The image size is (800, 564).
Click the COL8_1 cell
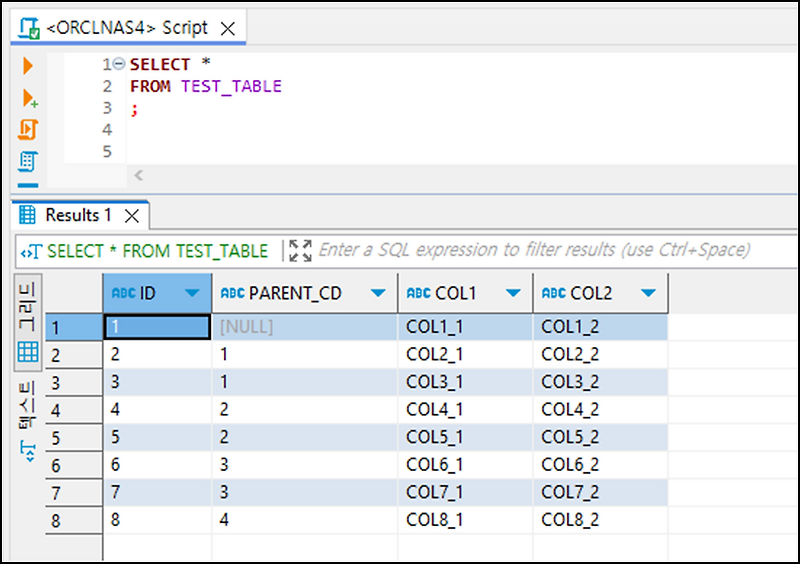point(465,520)
